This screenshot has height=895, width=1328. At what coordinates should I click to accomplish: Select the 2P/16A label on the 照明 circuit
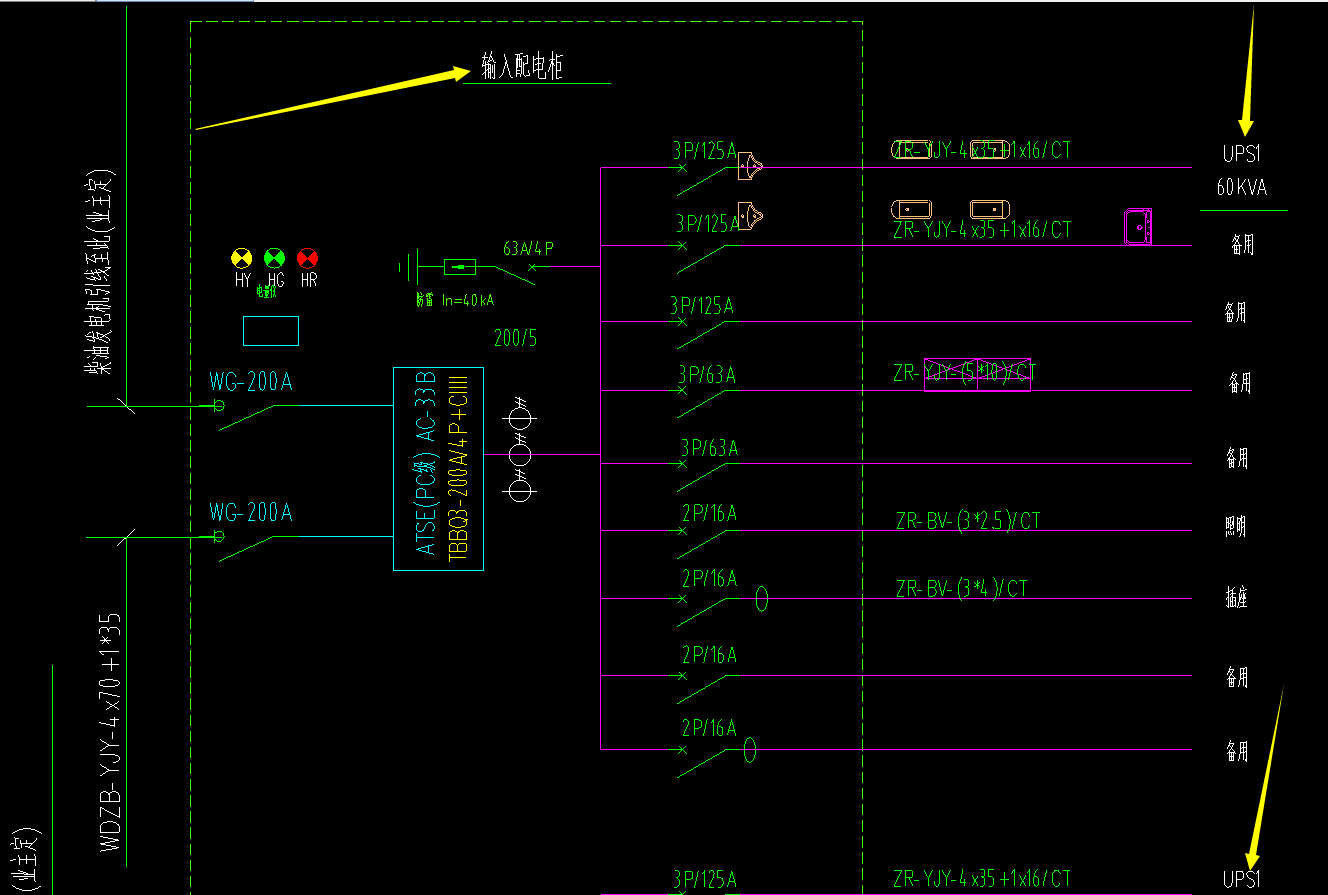click(709, 513)
